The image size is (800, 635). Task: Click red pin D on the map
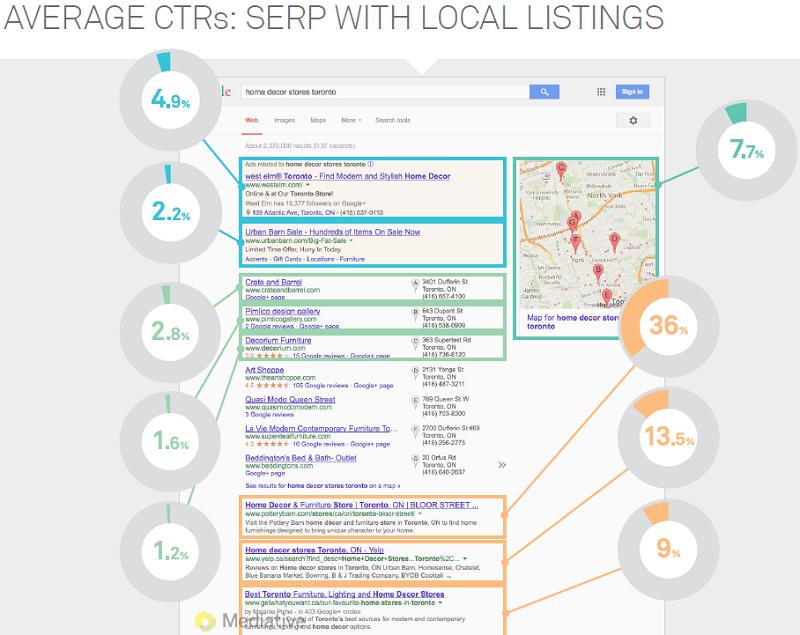615,242
